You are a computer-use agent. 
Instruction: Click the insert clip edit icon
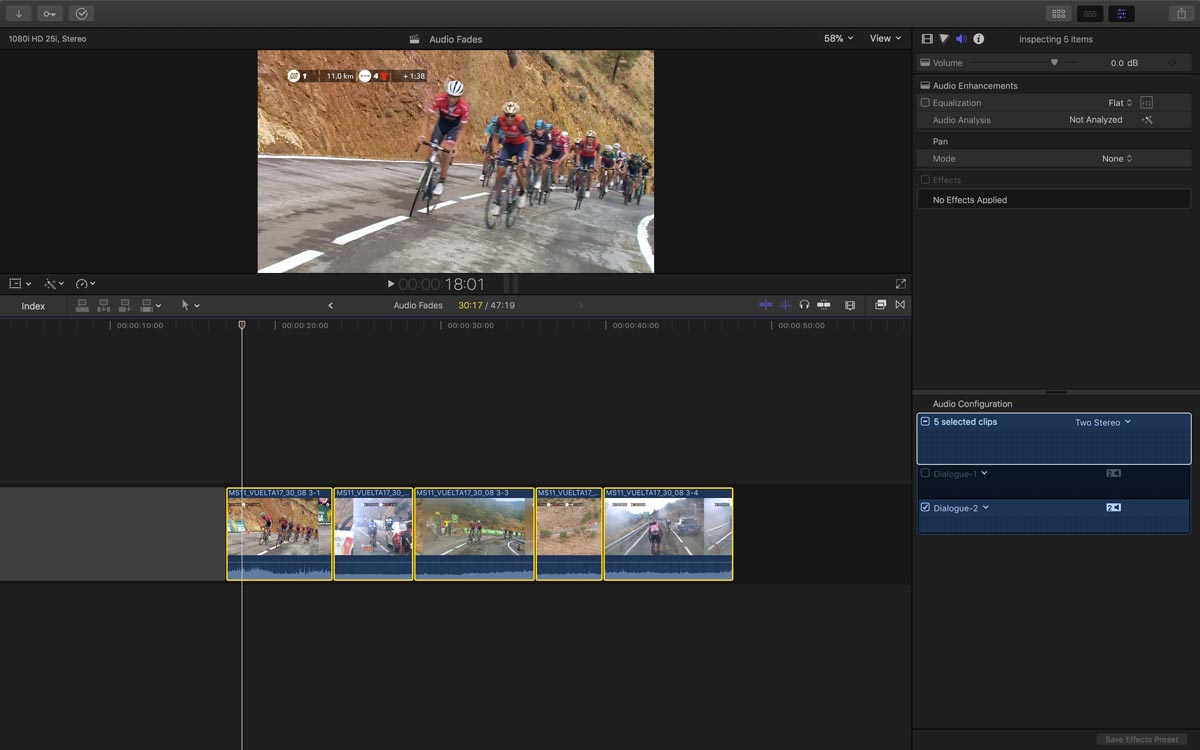pyautogui.click(x=103, y=305)
